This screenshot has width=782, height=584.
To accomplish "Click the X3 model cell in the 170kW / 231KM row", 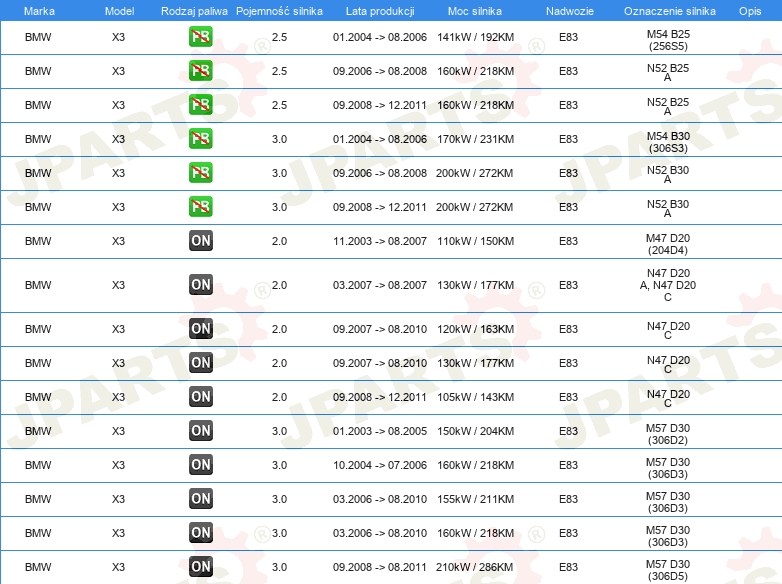I will point(118,139).
